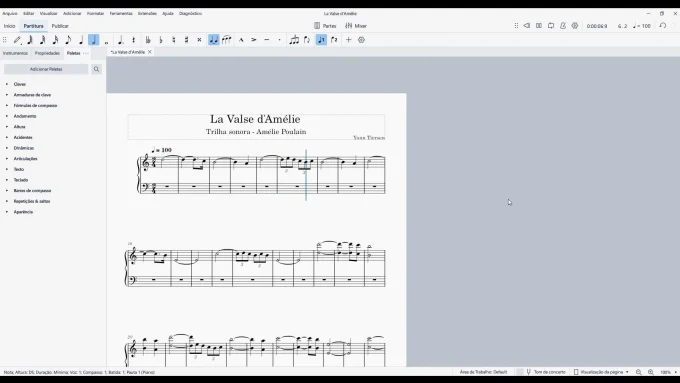Select half note duration
This screenshot has height=383, width=680.
(x=94, y=40)
